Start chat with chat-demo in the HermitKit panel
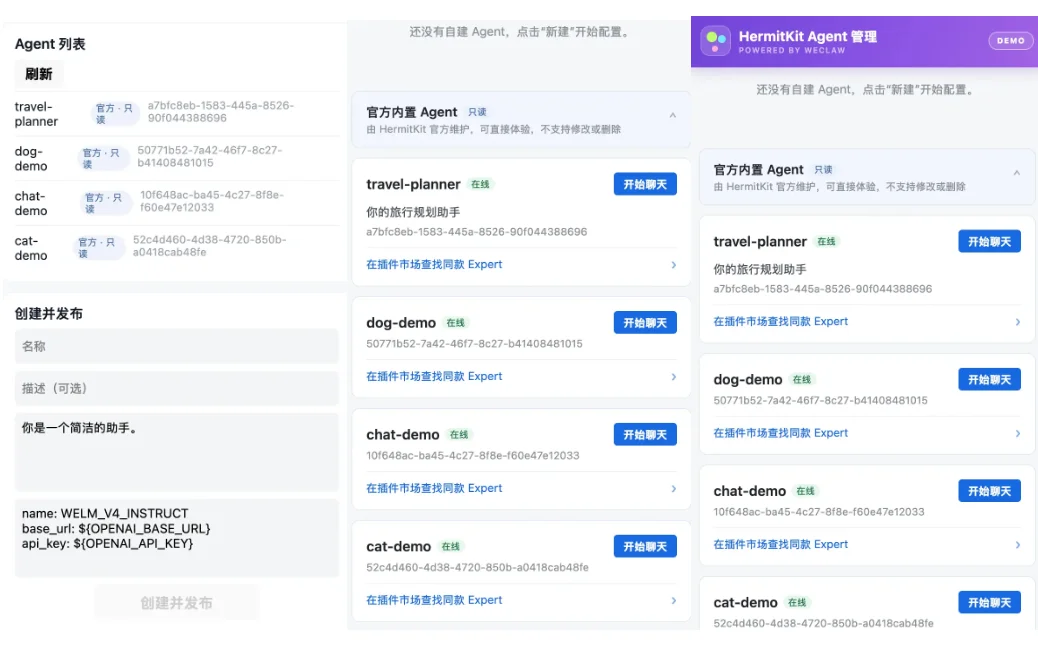 point(989,490)
